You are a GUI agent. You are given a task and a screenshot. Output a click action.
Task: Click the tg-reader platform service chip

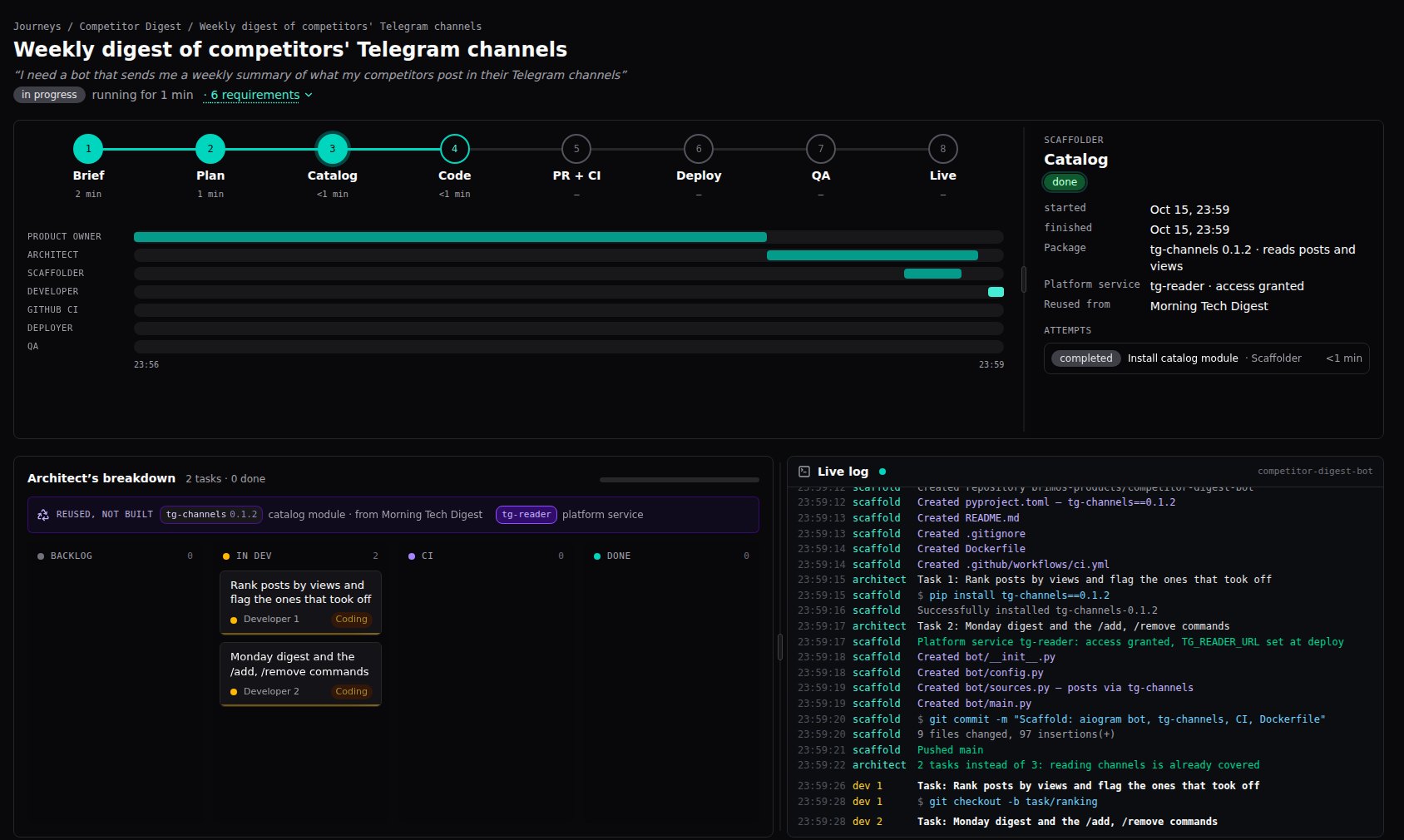point(526,515)
